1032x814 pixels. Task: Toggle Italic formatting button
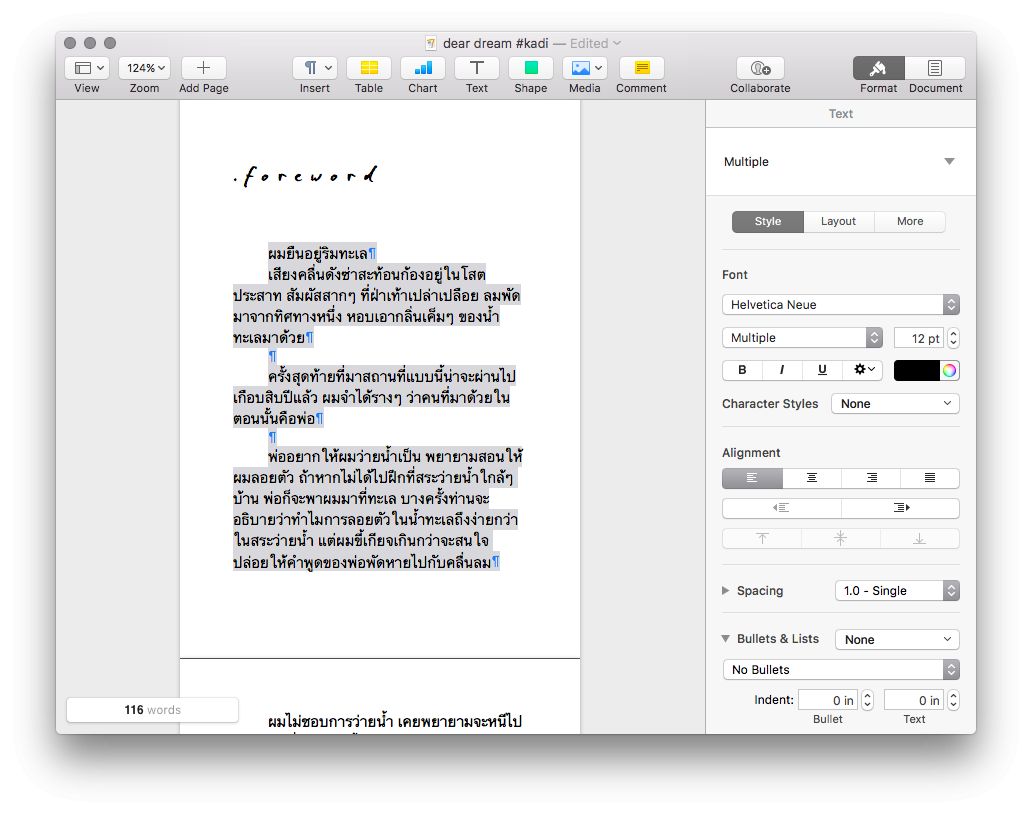(782, 370)
